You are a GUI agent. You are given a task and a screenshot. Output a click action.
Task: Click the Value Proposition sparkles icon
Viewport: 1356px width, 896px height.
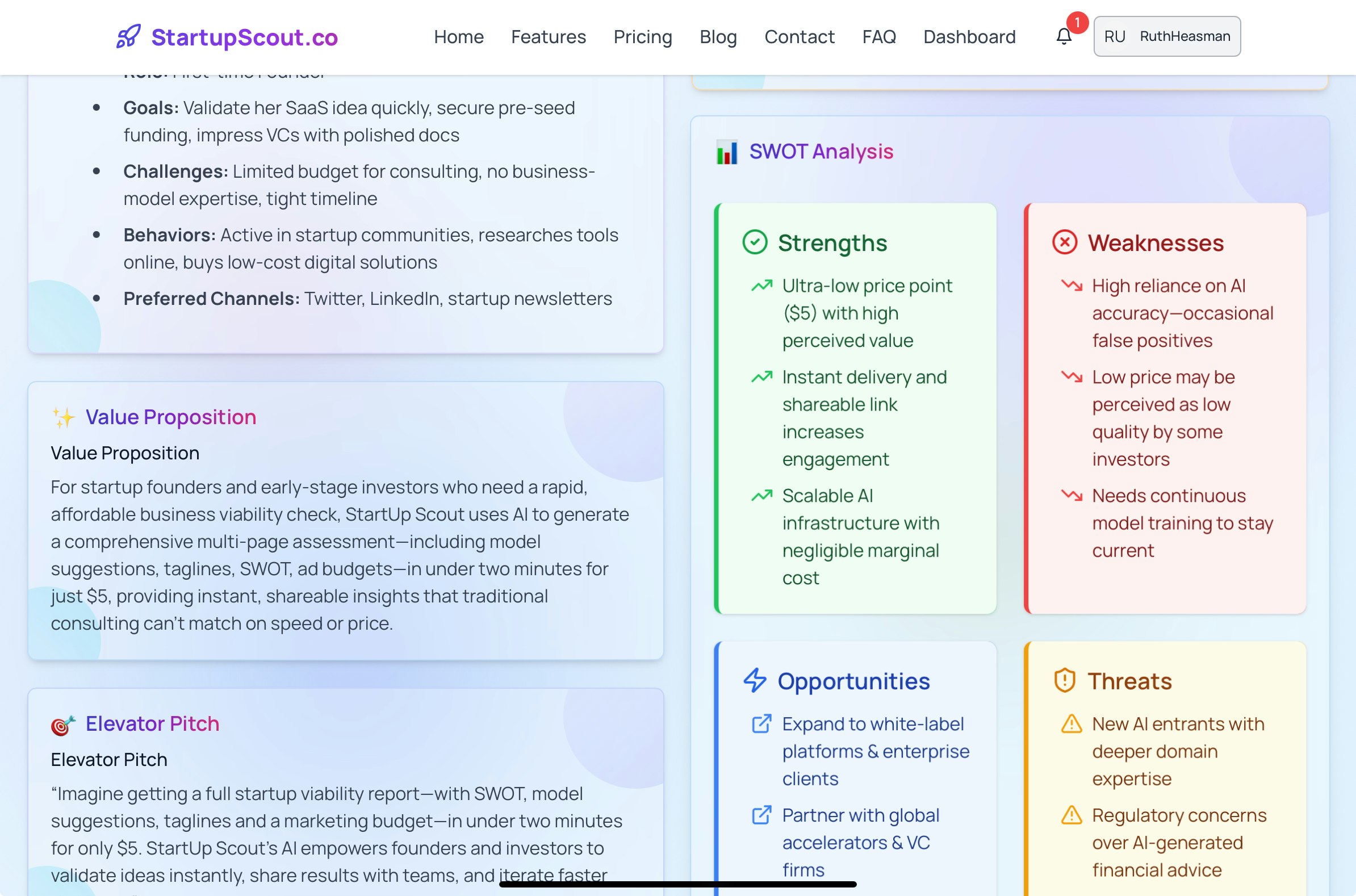[64, 417]
